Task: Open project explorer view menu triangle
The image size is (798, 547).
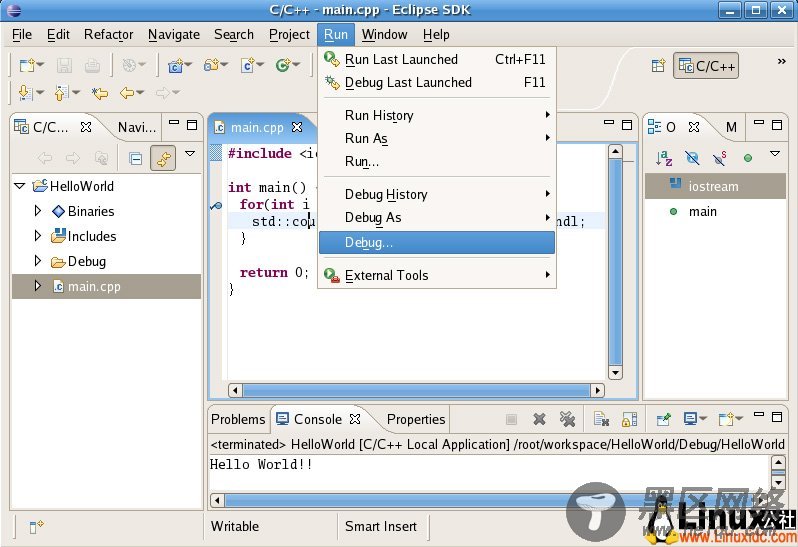Action: [190, 153]
